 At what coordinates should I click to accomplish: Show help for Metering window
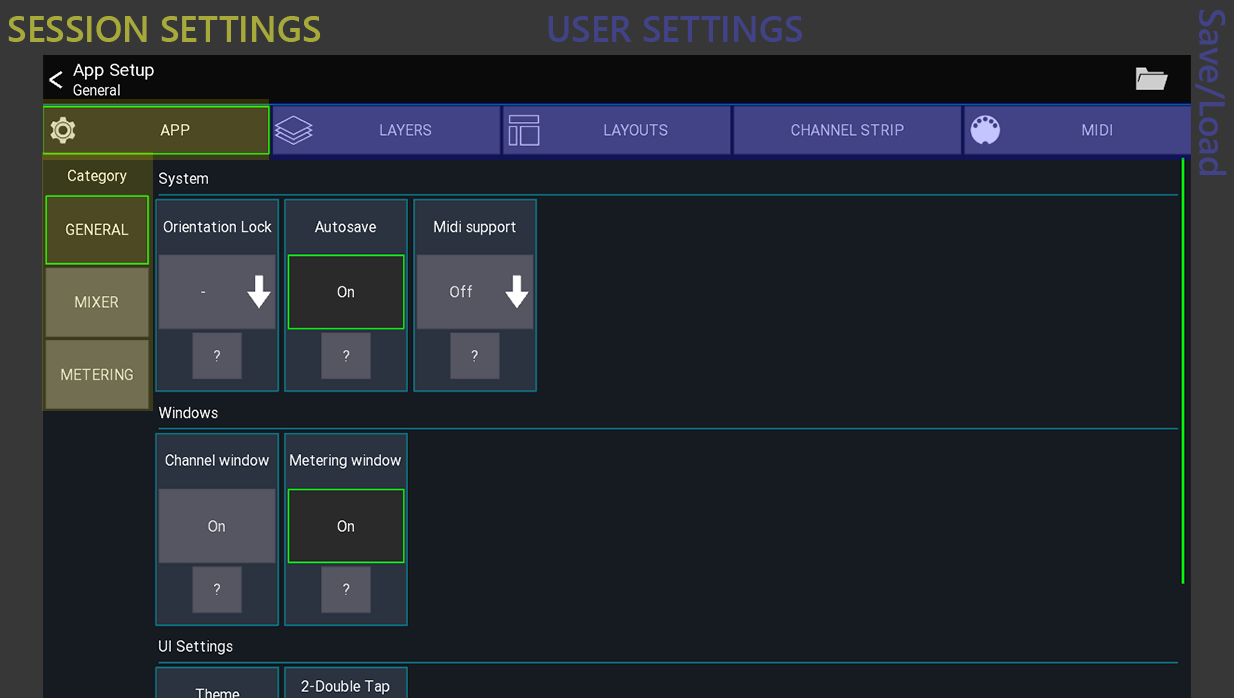(346, 590)
